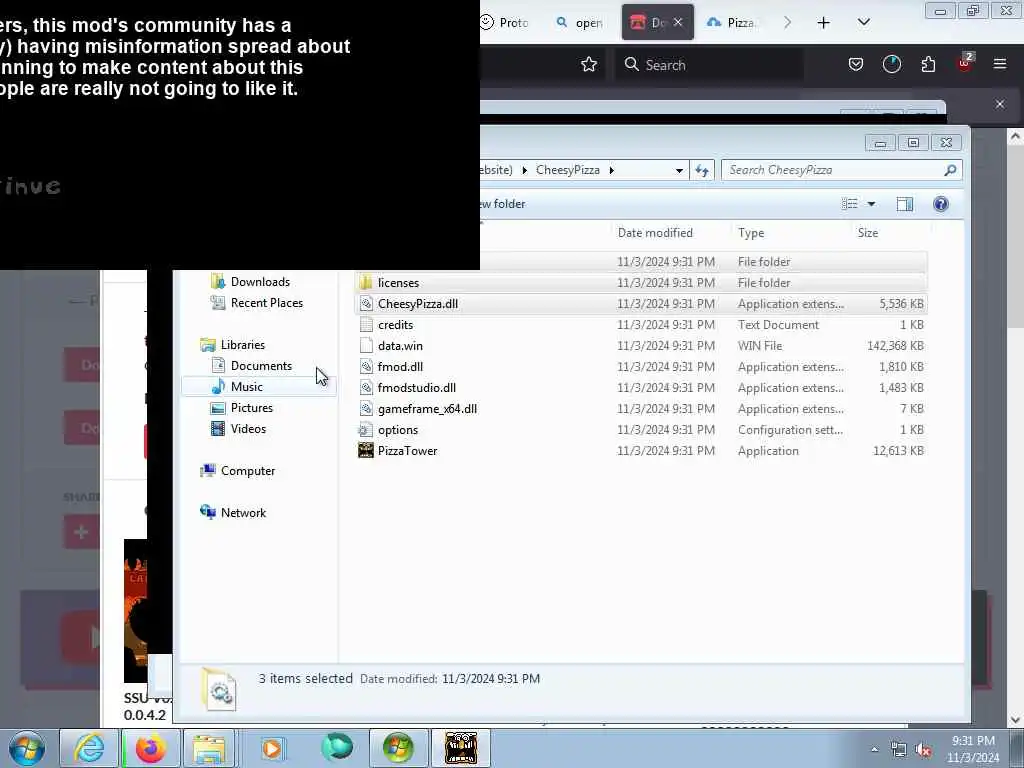Viewport: 1024px width, 768px height.
Task: Select Network in navigation pane
Action: 233,513
